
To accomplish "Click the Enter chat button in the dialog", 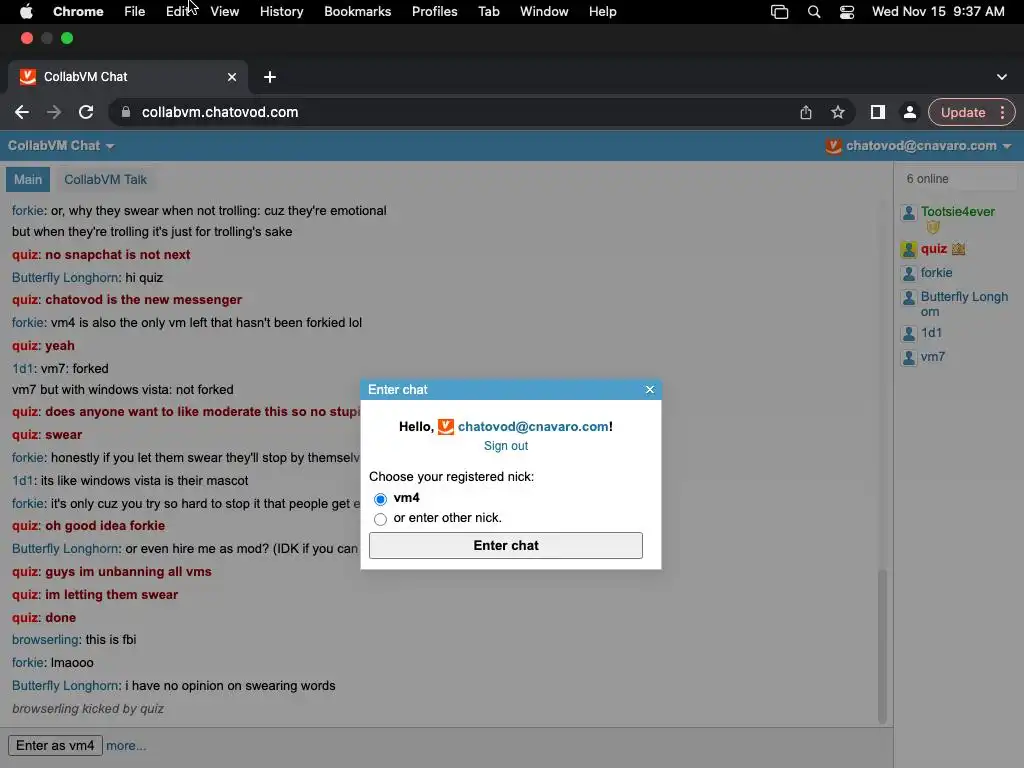I will click(x=505, y=545).
